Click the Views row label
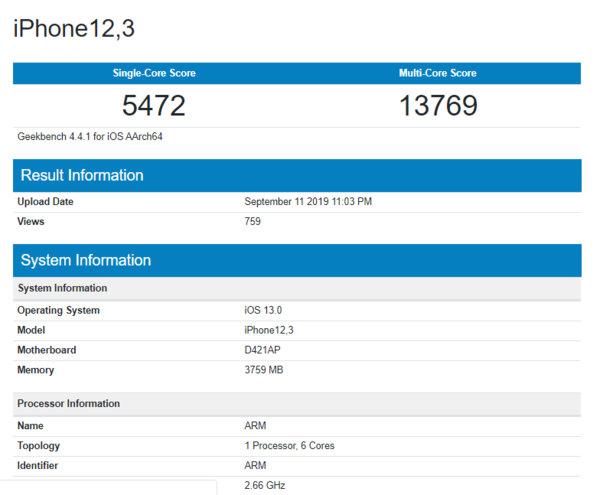 [x=31, y=221]
